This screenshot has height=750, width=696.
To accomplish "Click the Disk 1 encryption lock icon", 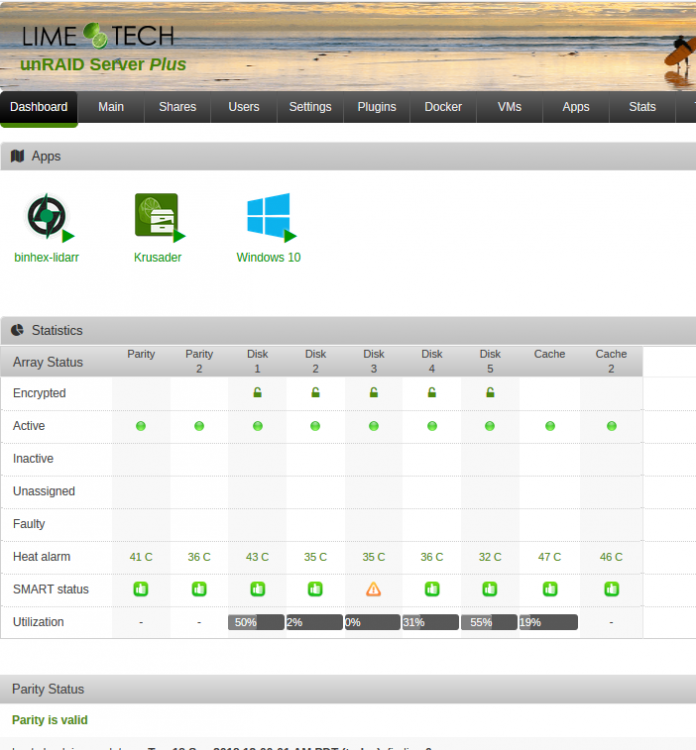I will pyautogui.click(x=257, y=393).
